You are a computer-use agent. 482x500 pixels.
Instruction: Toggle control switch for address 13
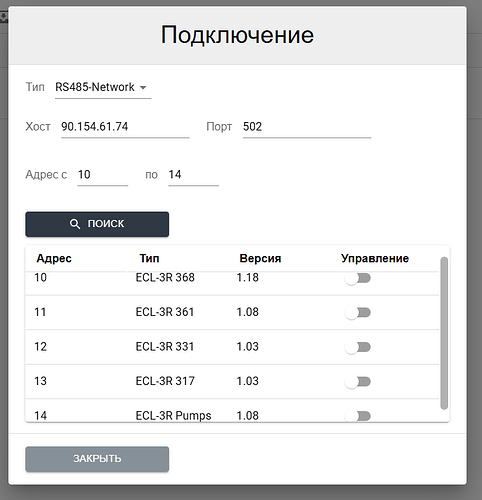pyautogui.click(x=358, y=382)
